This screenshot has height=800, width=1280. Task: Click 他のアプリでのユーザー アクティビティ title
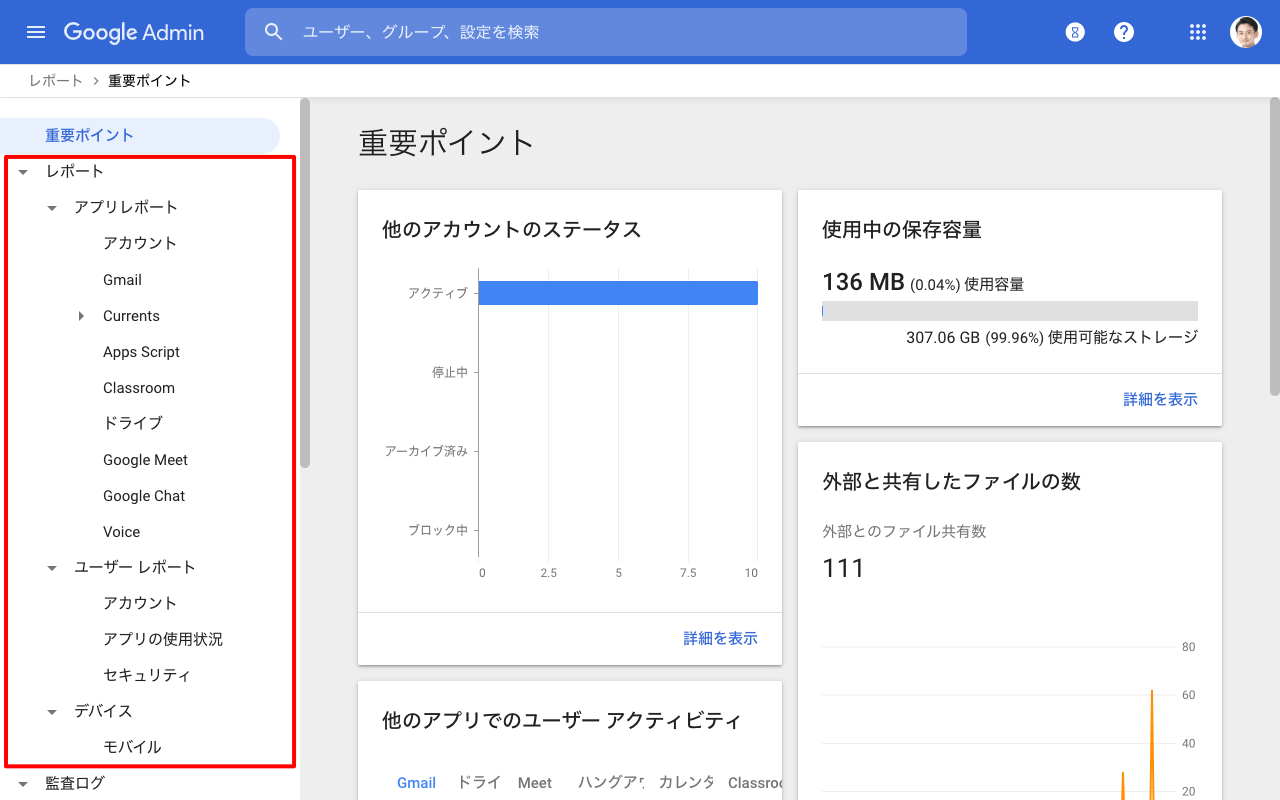coord(562,720)
